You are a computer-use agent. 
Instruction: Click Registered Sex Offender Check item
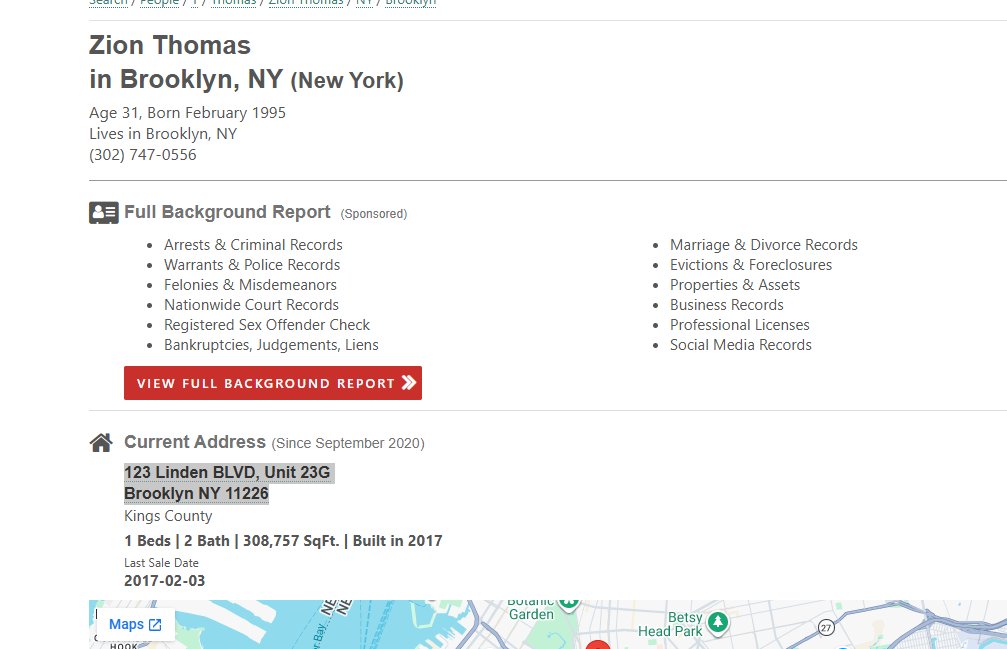[267, 325]
